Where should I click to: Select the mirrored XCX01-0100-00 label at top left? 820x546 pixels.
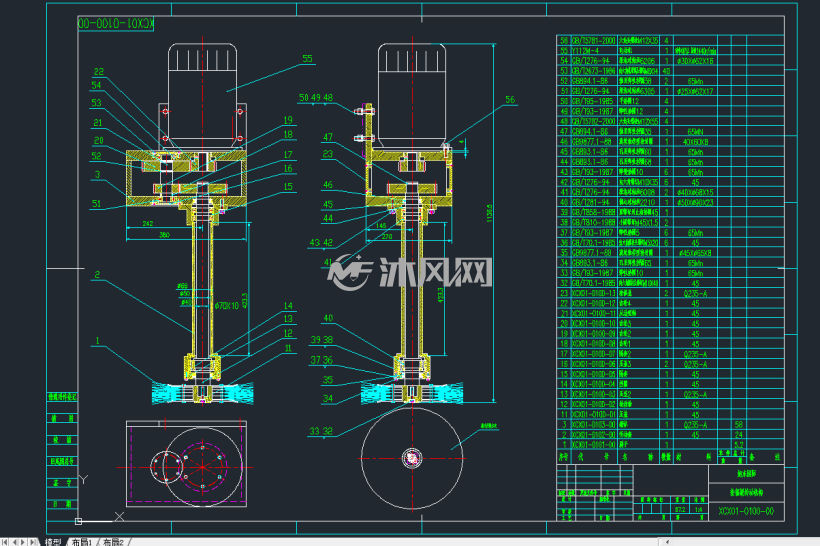[x=116, y=24]
